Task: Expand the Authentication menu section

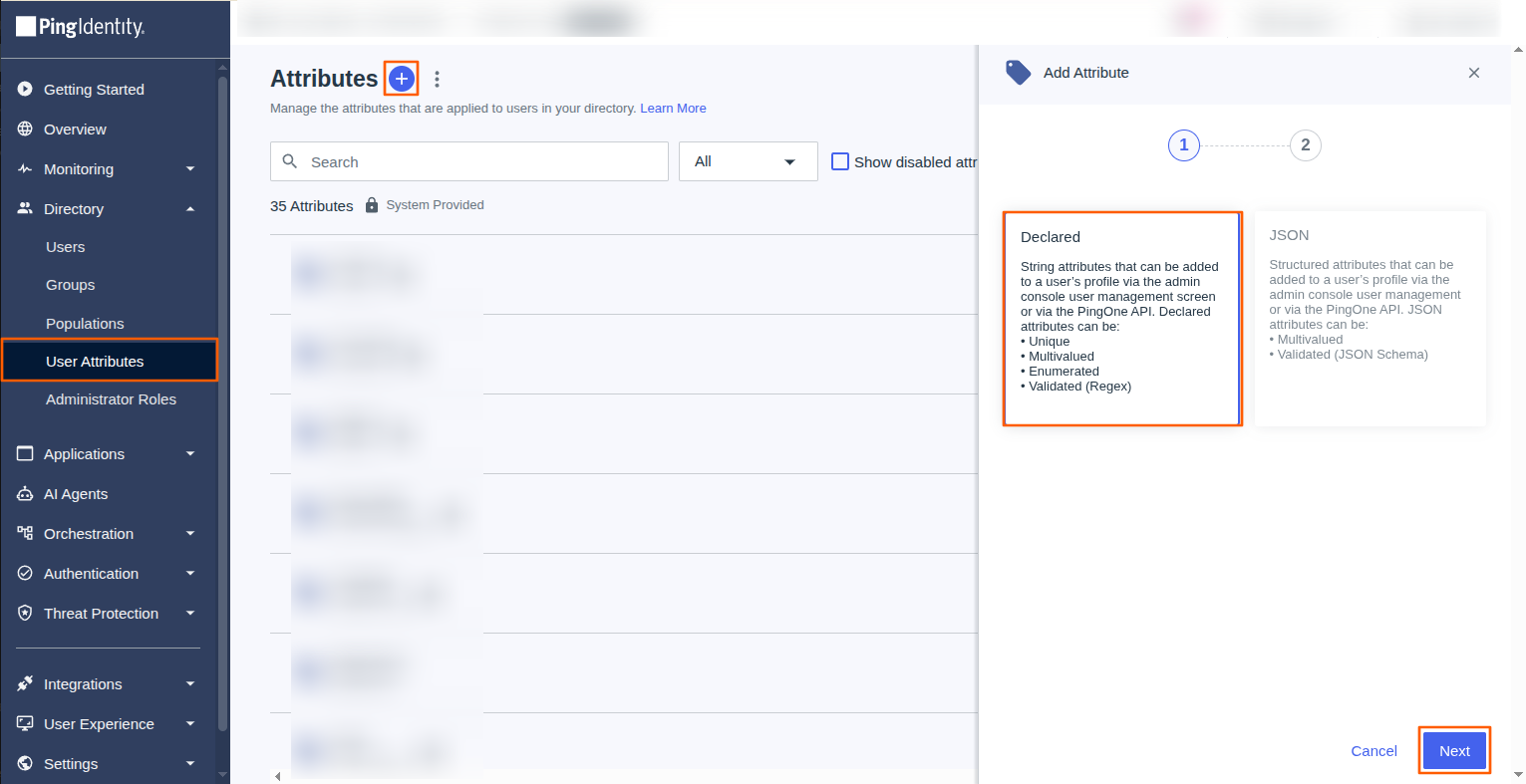Action: tap(190, 574)
